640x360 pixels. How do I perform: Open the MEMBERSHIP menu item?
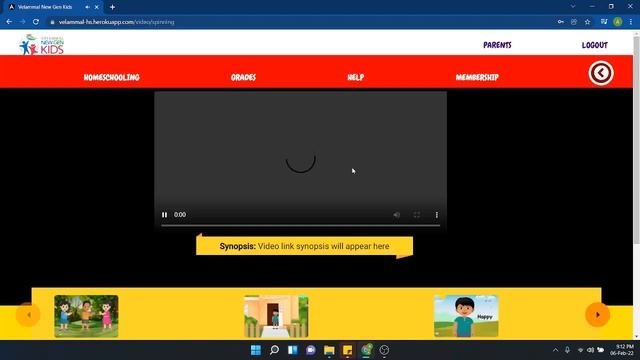point(477,77)
